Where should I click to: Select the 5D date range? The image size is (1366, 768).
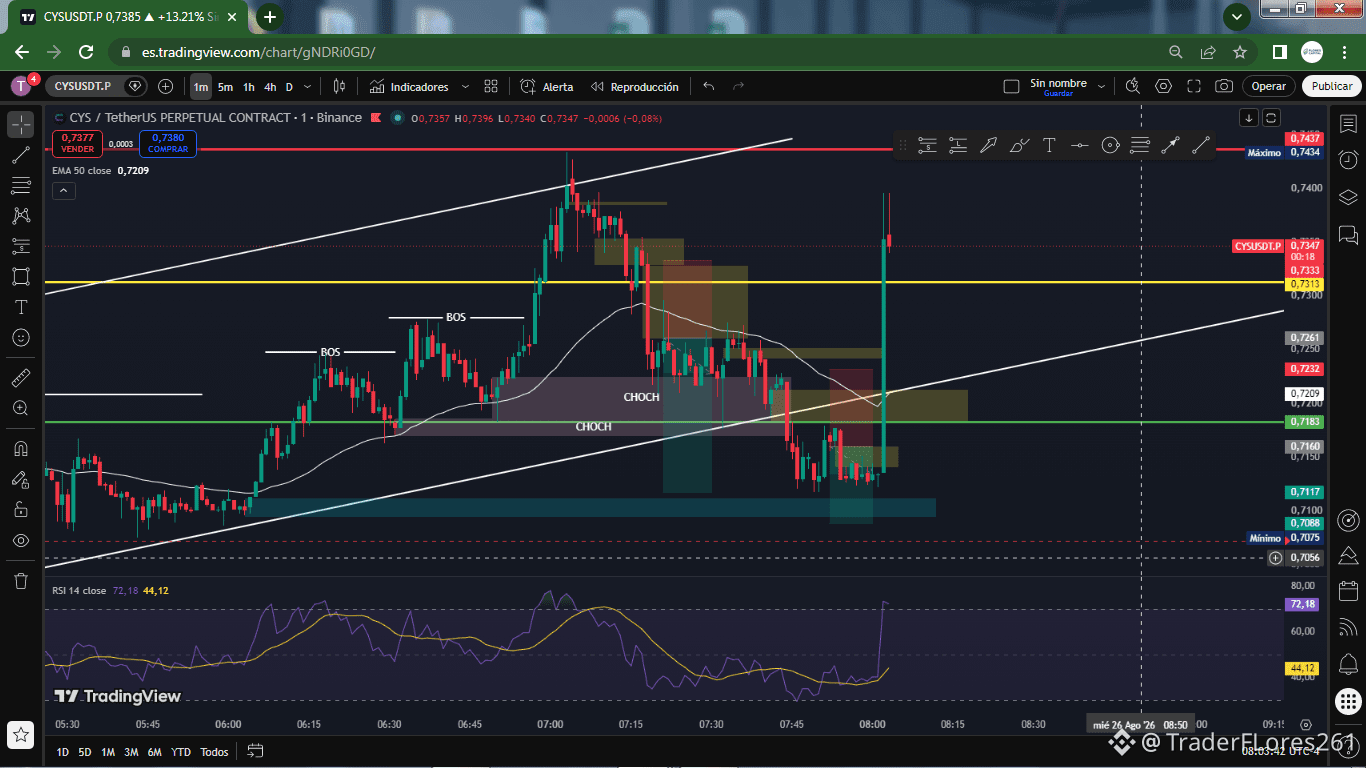(x=85, y=752)
